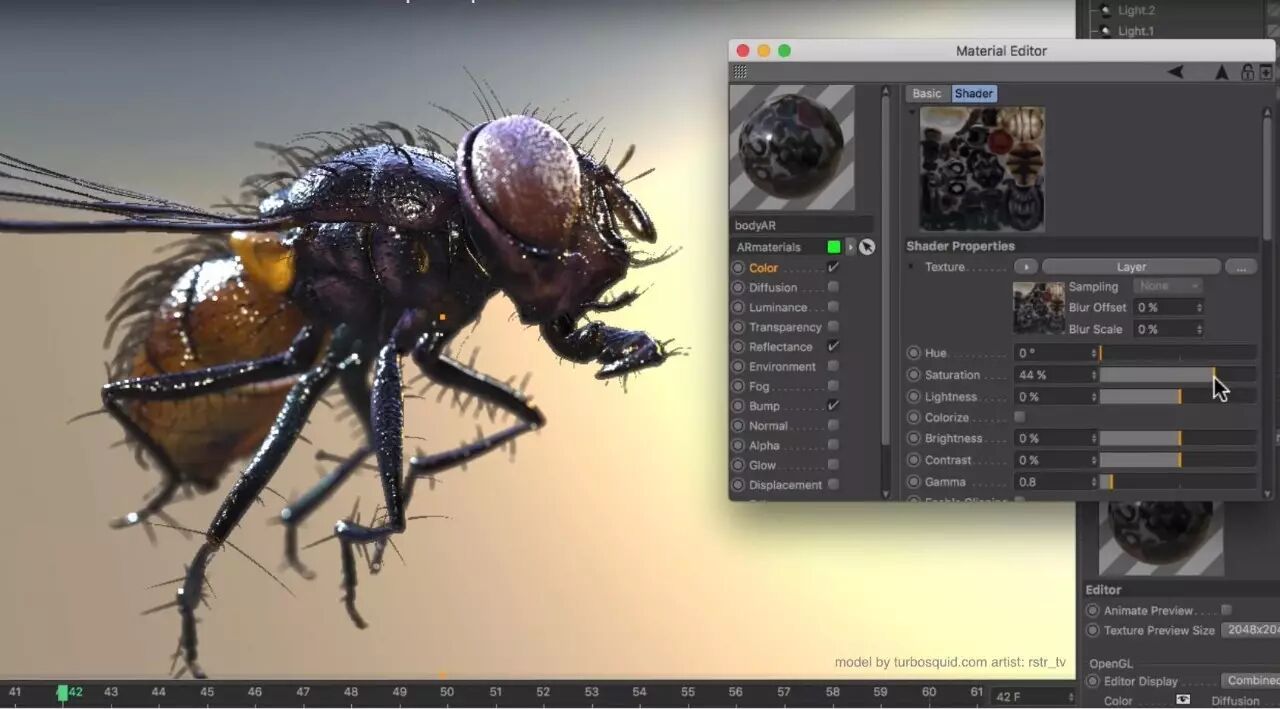The image size is (1280, 709).
Task: Click the Saturation slider bar
Action: pyautogui.click(x=1178, y=375)
